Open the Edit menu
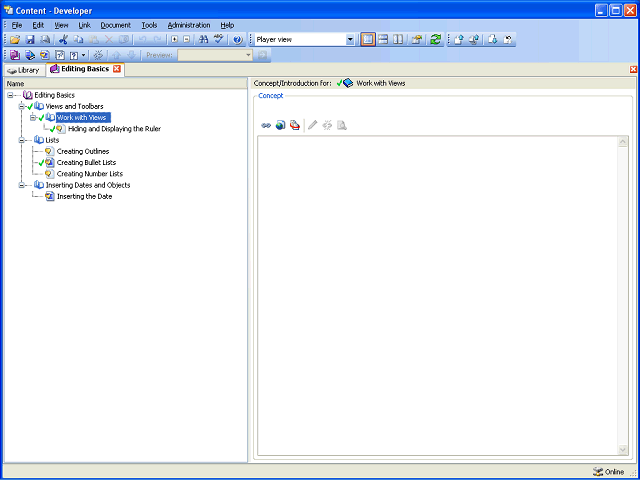The image size is (640, 480). click(38, 25)
